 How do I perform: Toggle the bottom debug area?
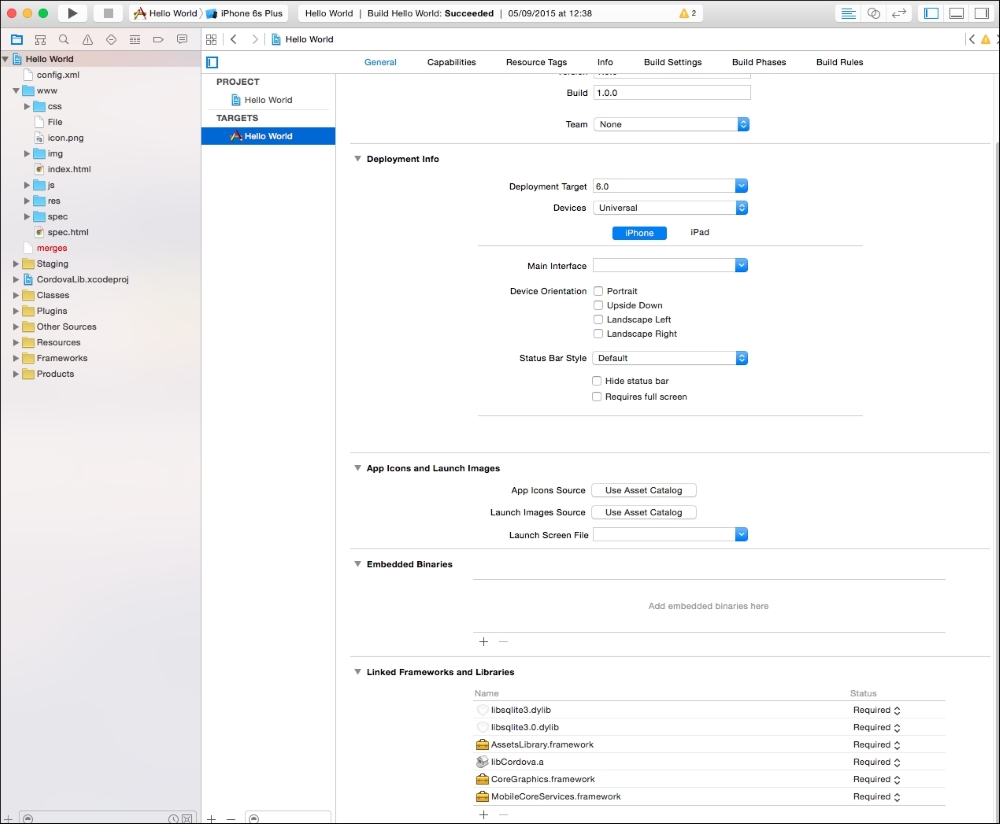coord(956,13)
